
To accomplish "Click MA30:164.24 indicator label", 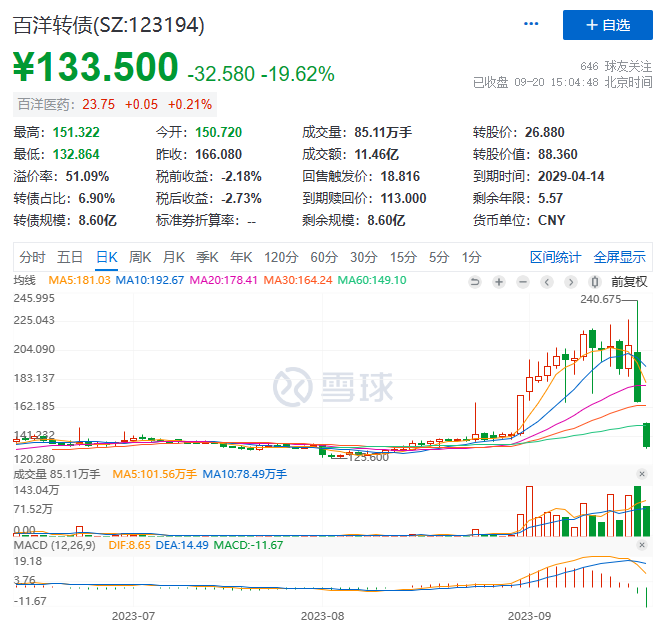I will click(298, 280).
